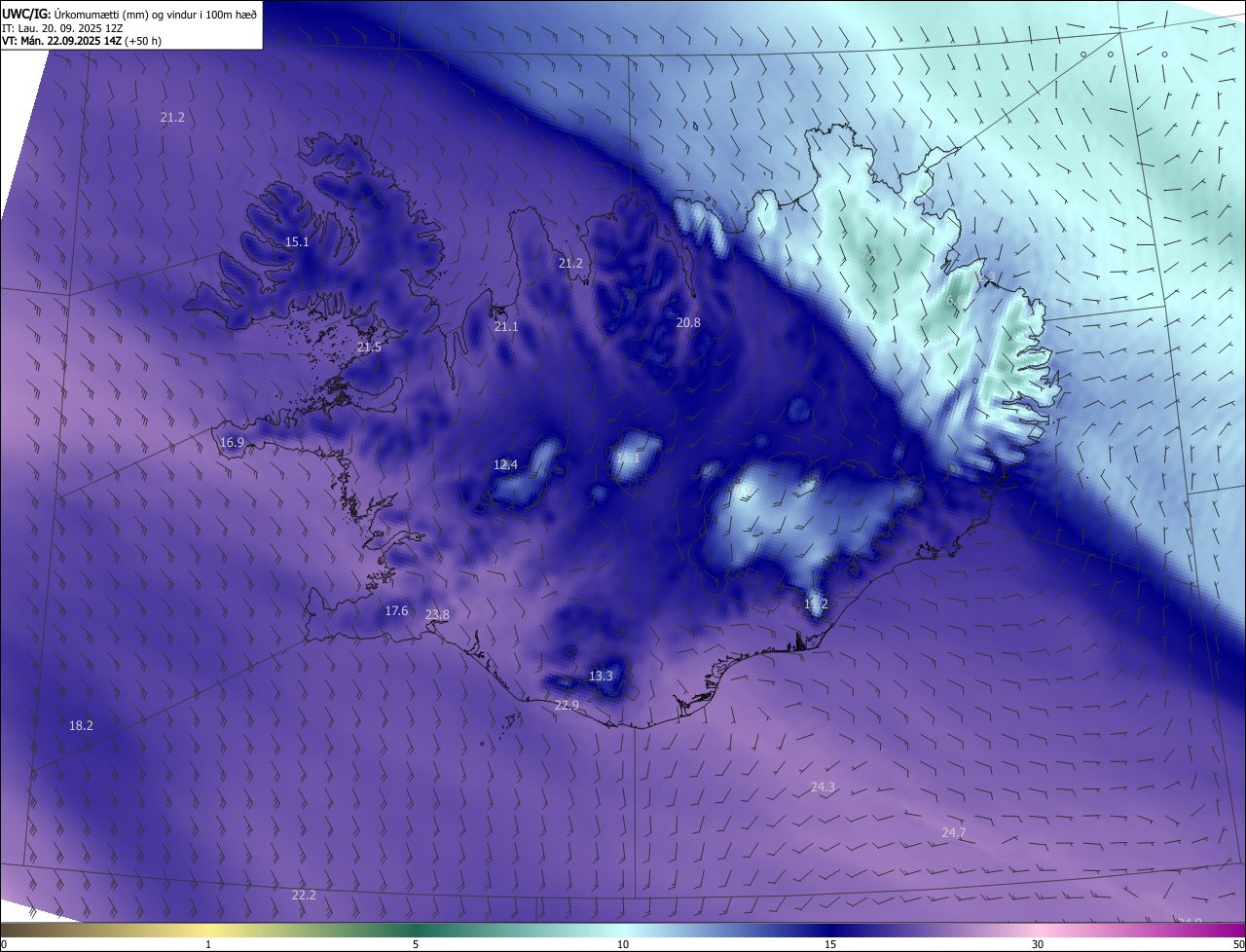Image resolution: width=1246 pixels, height=952 pixels.
Task: Click the 11.2 value on the southeast coast
Action: pyautogui.click(x=816, y=604)
